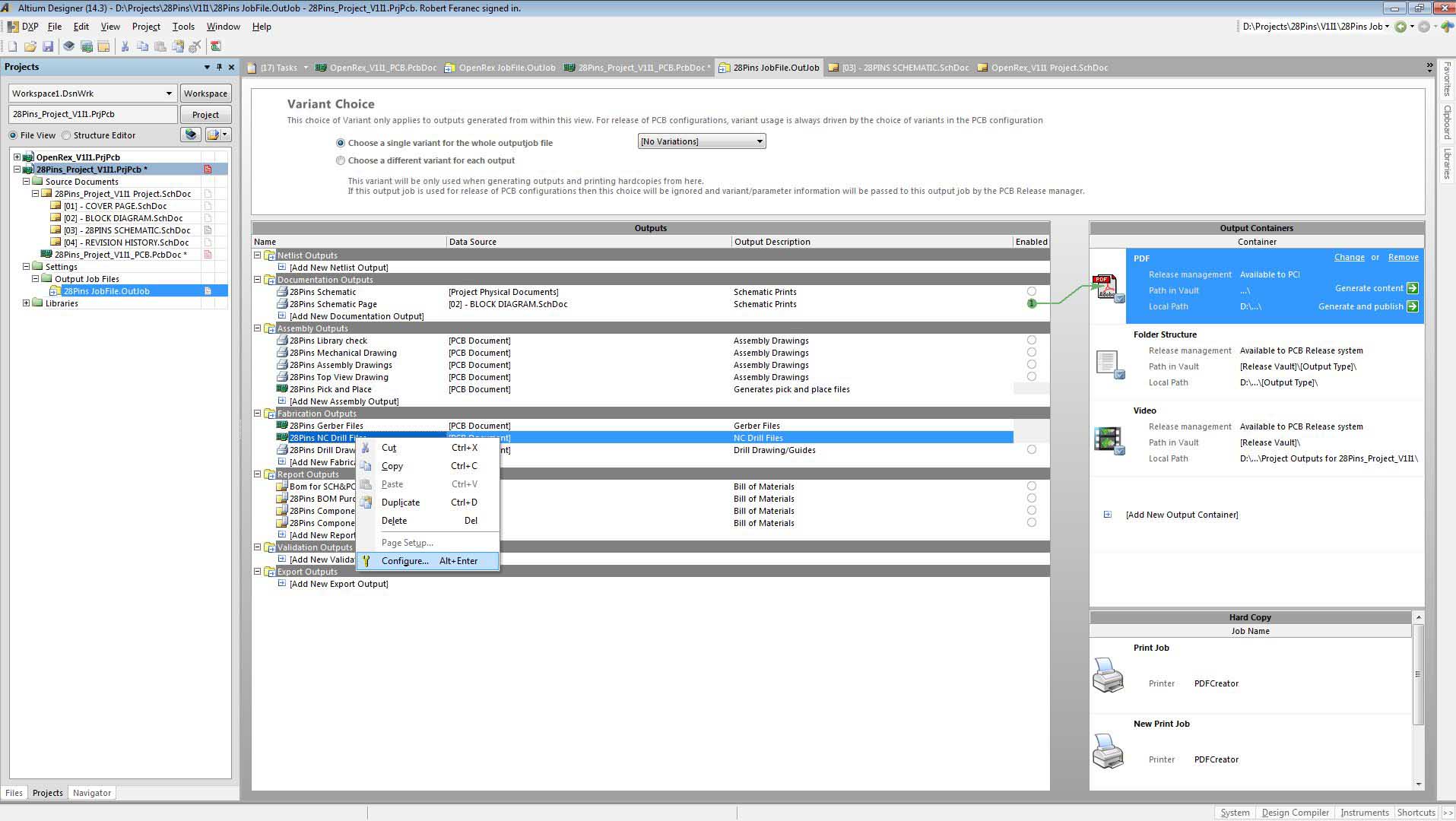Select the Structure Editor radio button
This screenshot has height=821, width=1456.
point(67,135)
